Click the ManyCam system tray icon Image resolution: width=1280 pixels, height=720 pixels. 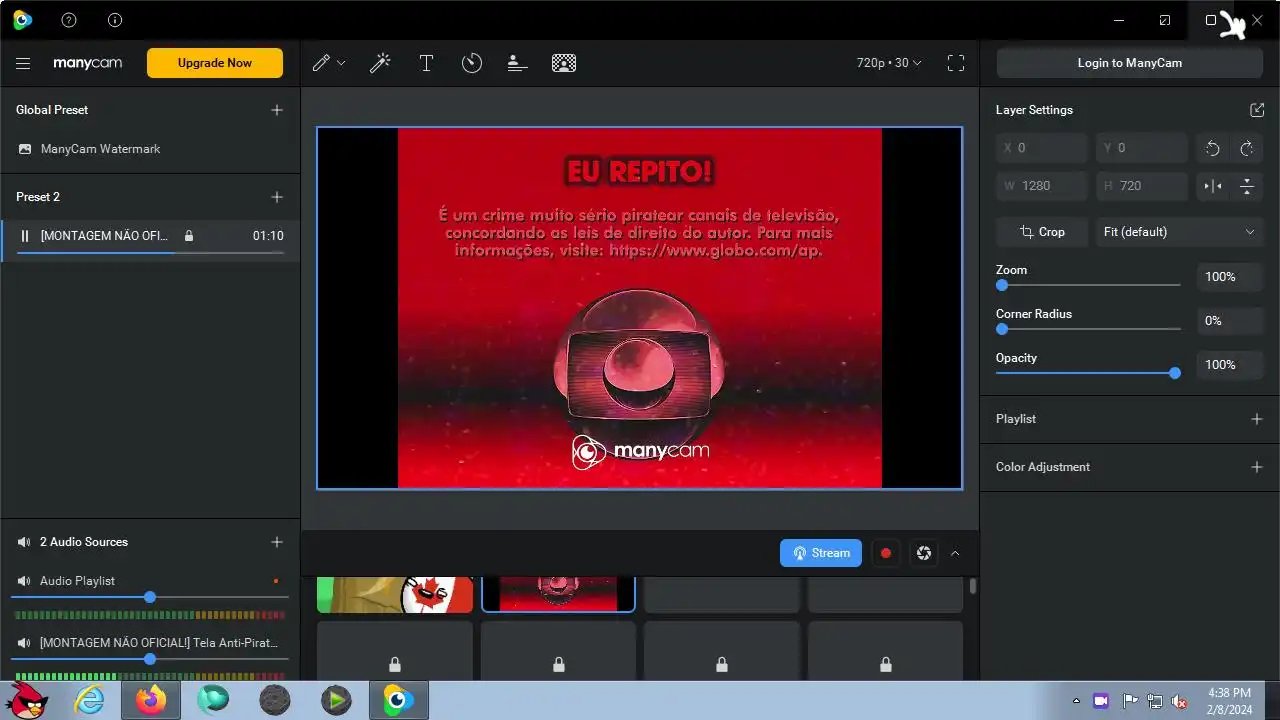point(1101,701)
